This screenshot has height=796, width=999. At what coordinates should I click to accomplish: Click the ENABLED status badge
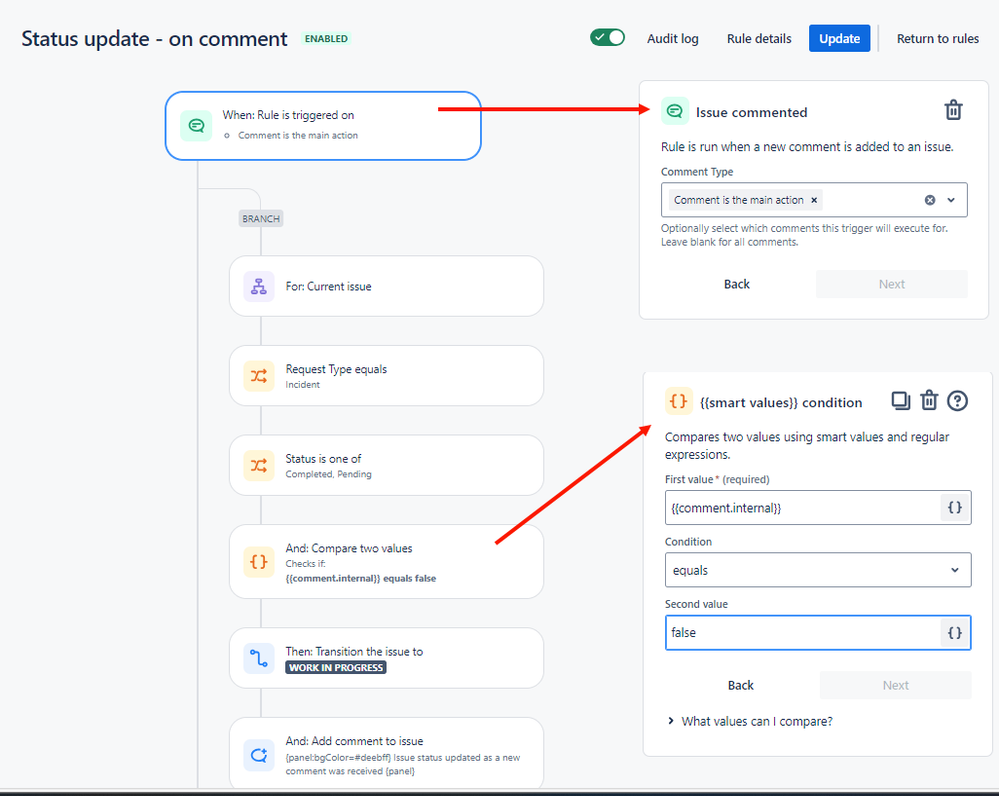coord(326,39)
